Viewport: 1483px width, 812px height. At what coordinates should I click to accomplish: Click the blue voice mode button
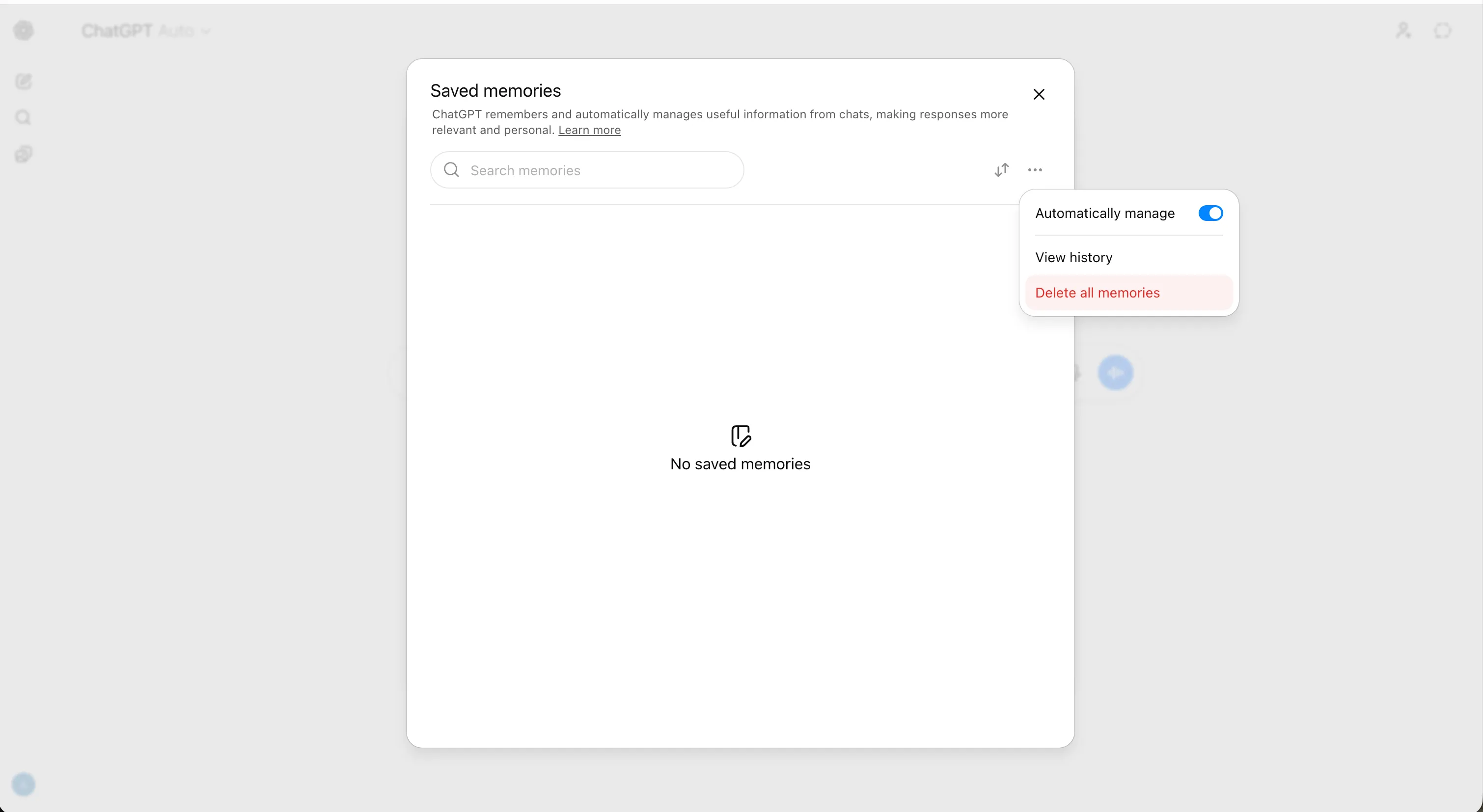[x=1115, y=373]
